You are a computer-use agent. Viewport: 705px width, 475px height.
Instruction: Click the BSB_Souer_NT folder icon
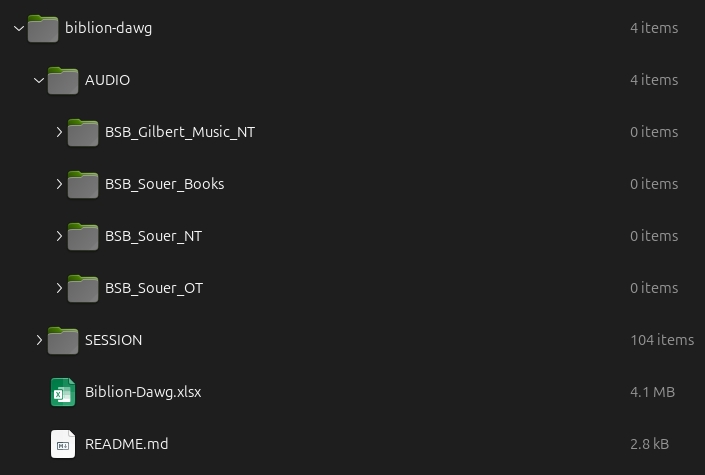[x=83, y=236]
